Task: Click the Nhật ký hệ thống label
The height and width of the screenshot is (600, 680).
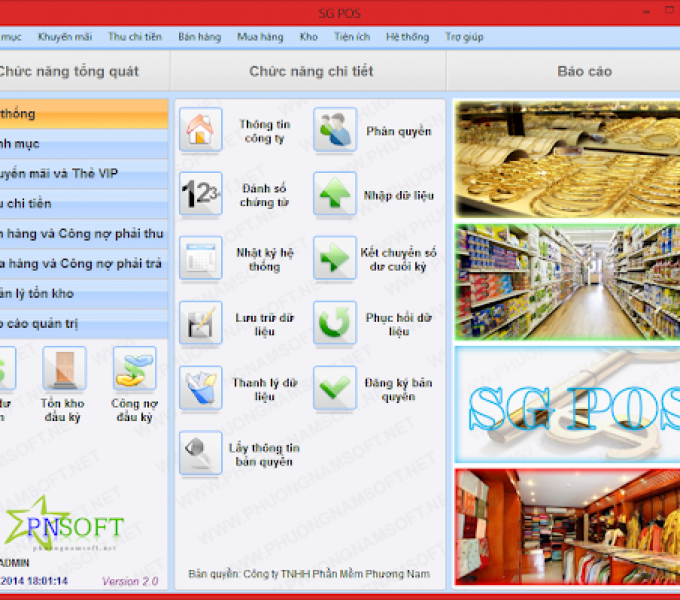Action: (x=265, y=260)
